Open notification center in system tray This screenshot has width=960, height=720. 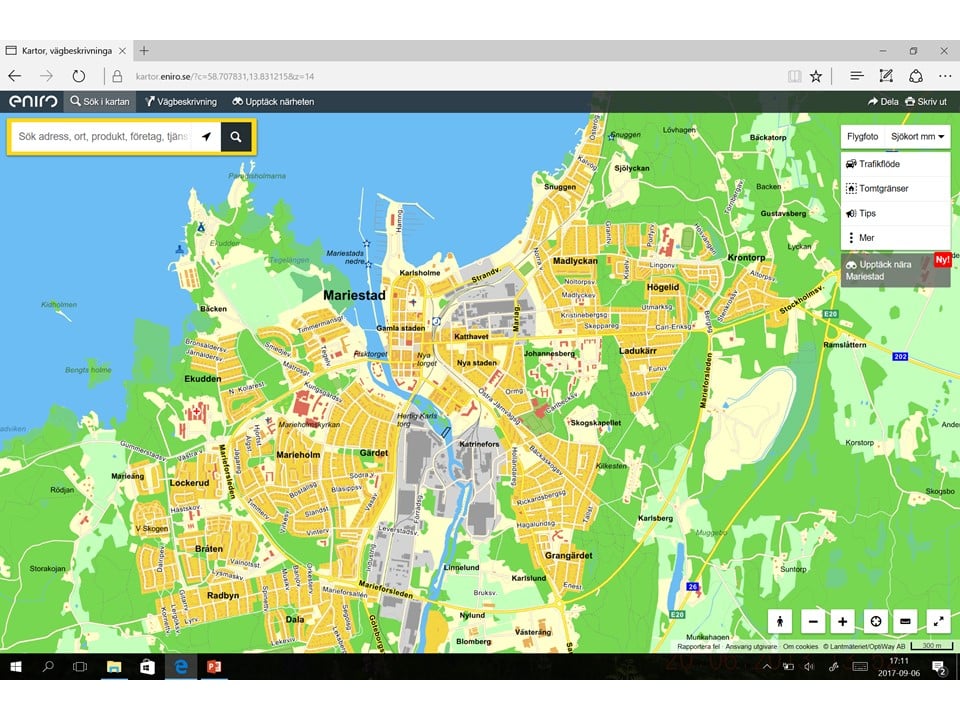pos(939,667)
